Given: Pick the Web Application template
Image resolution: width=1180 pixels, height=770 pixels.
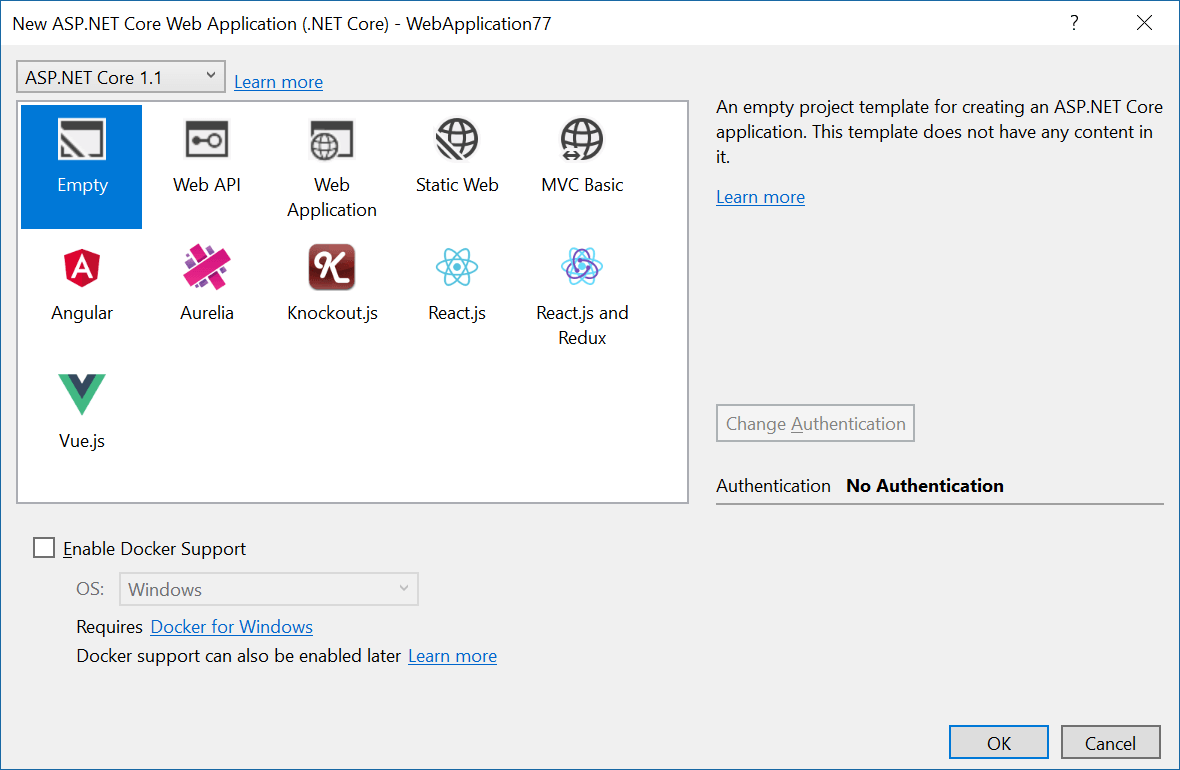Looking at the screenshot, I should coord(332,168).
